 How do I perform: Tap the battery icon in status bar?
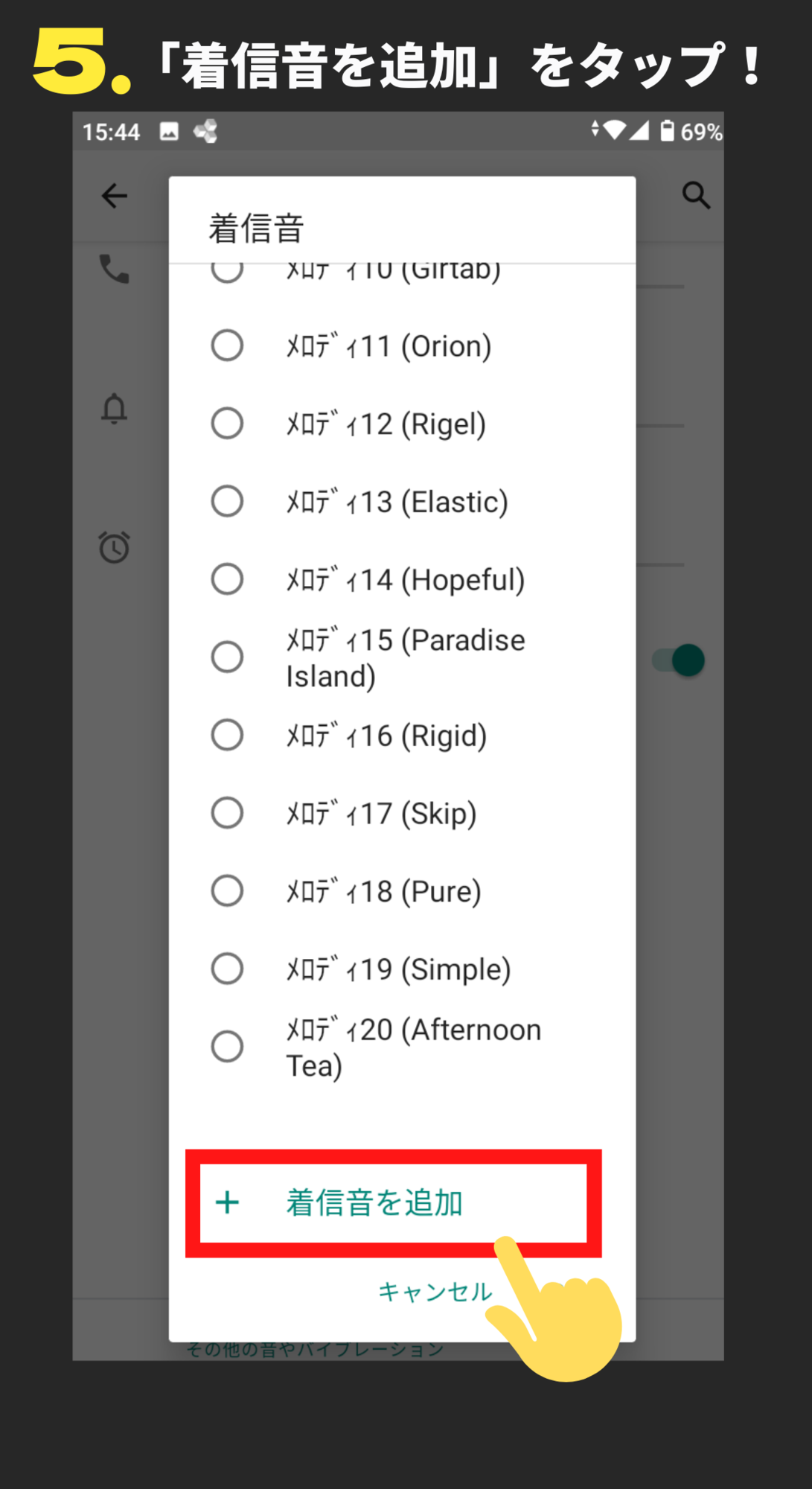pyautogui.click(x=667, y=131)
